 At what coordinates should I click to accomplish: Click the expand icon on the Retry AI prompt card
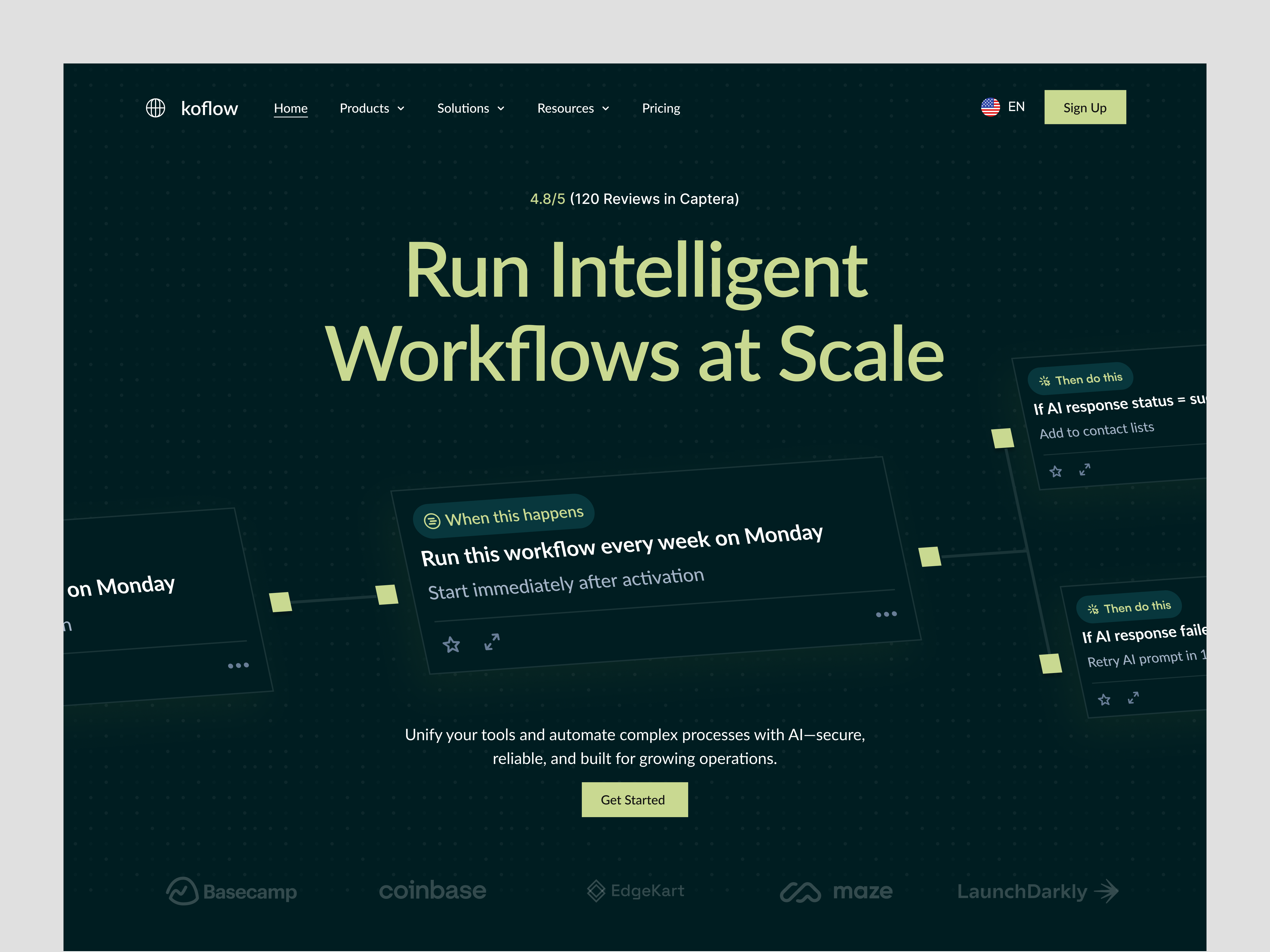pos(1134,698)
